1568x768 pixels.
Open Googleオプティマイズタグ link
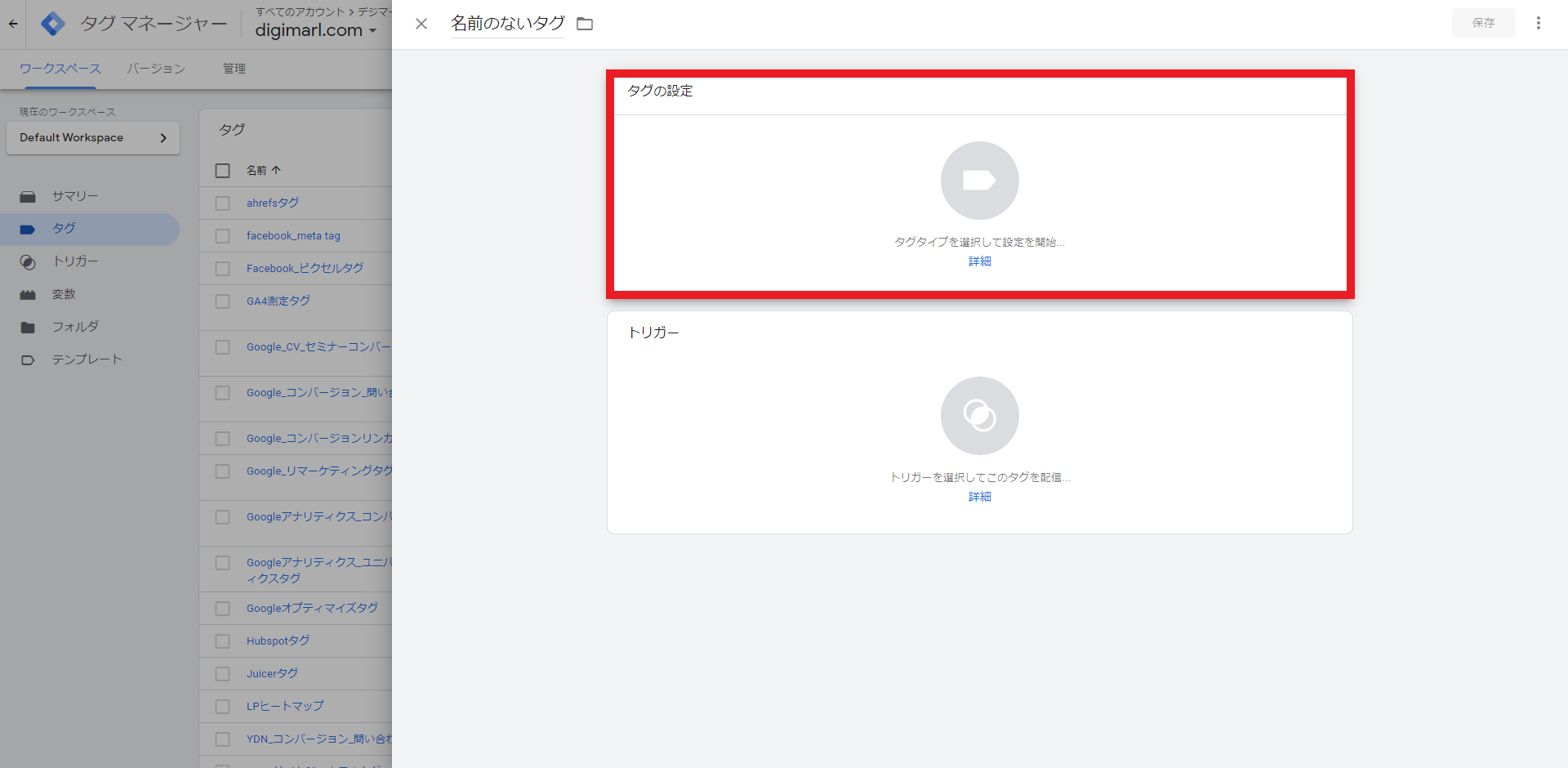point(312,608)
